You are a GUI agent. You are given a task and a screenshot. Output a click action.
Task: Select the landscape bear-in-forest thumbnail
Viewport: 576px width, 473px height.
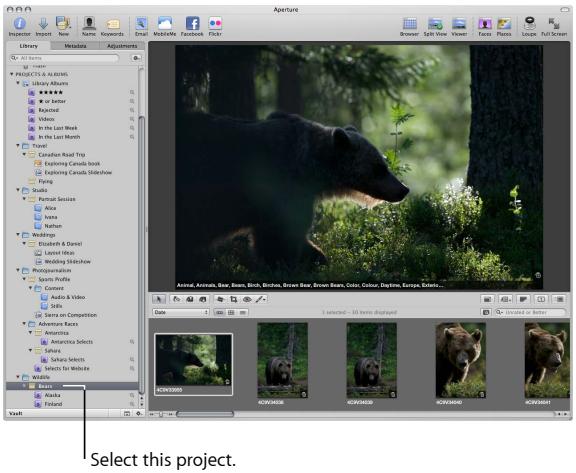pyautogui.click(x=194, y=360)
